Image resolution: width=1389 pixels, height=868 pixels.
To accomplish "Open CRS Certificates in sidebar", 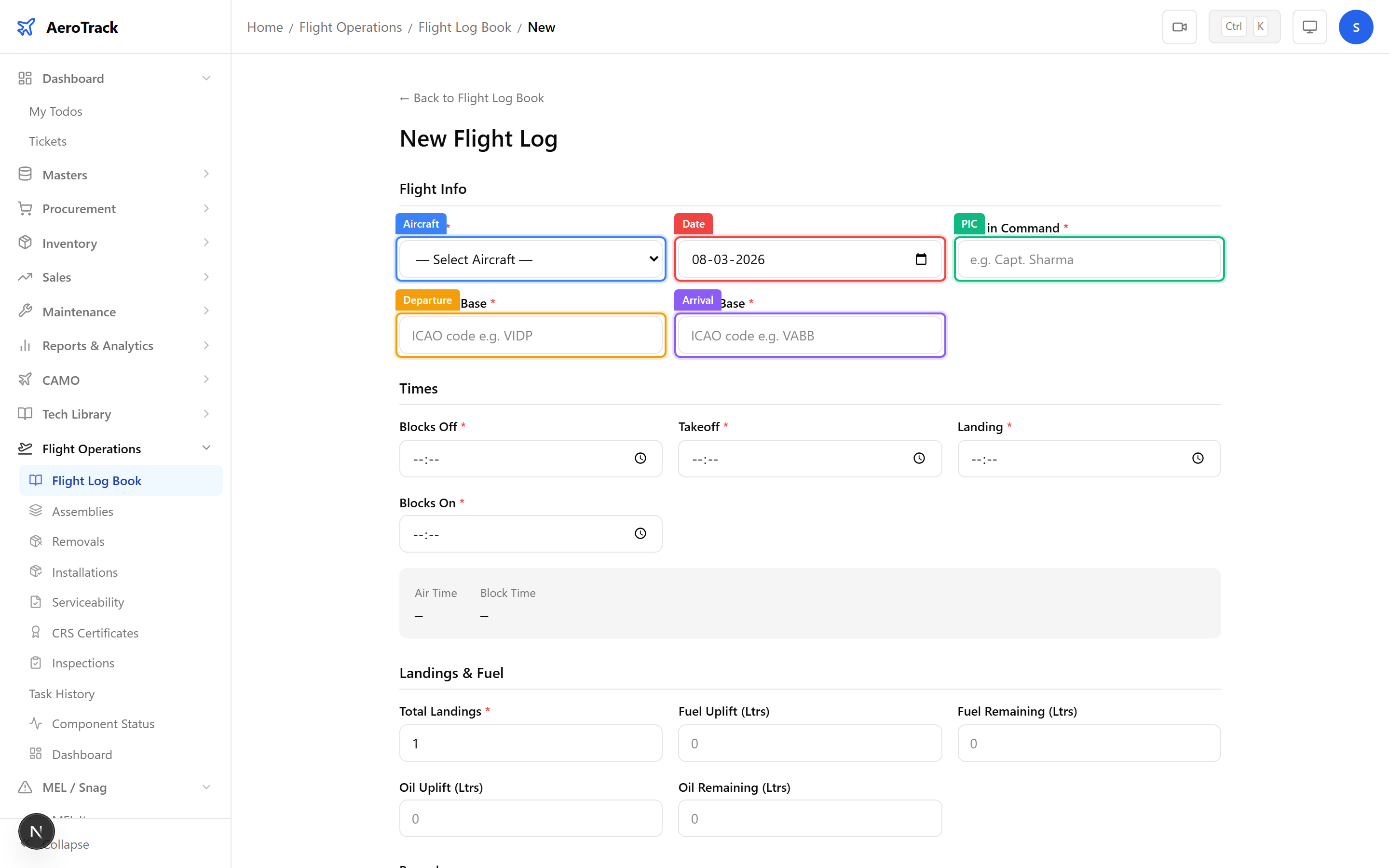I will pyautogui.click(x=95, y=633).
